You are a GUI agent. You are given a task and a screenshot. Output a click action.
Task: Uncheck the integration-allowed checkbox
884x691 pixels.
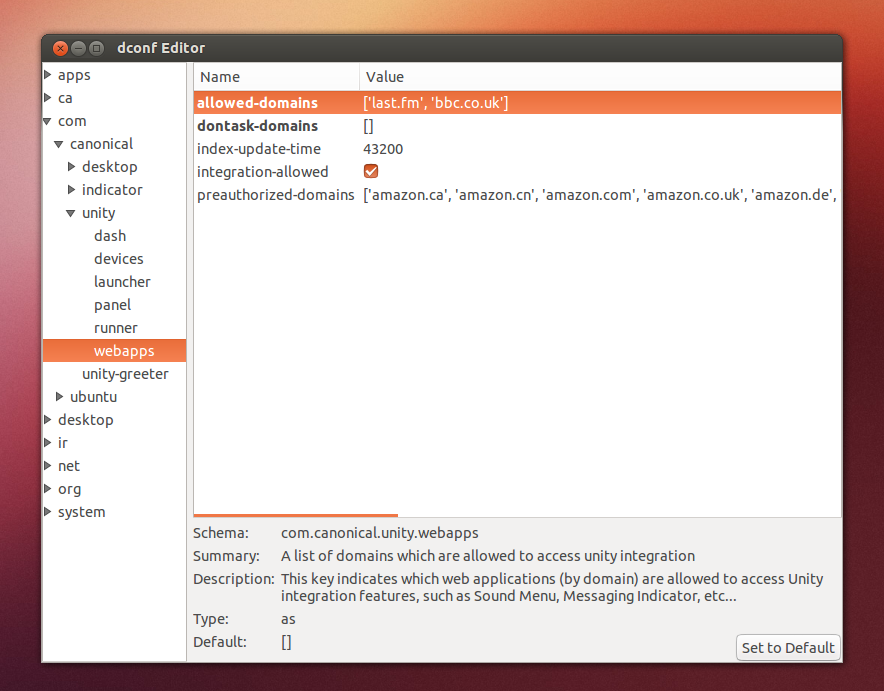click(x=371, y=171)
